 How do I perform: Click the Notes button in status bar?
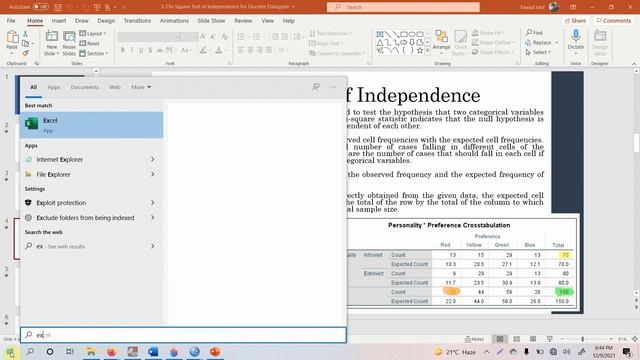(474, 339)
